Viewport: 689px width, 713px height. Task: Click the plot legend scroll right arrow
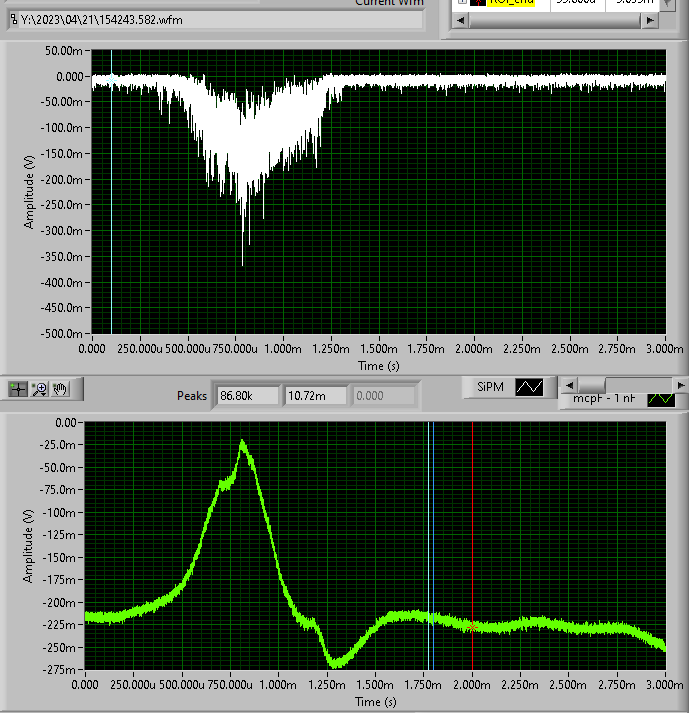(681, 385)
